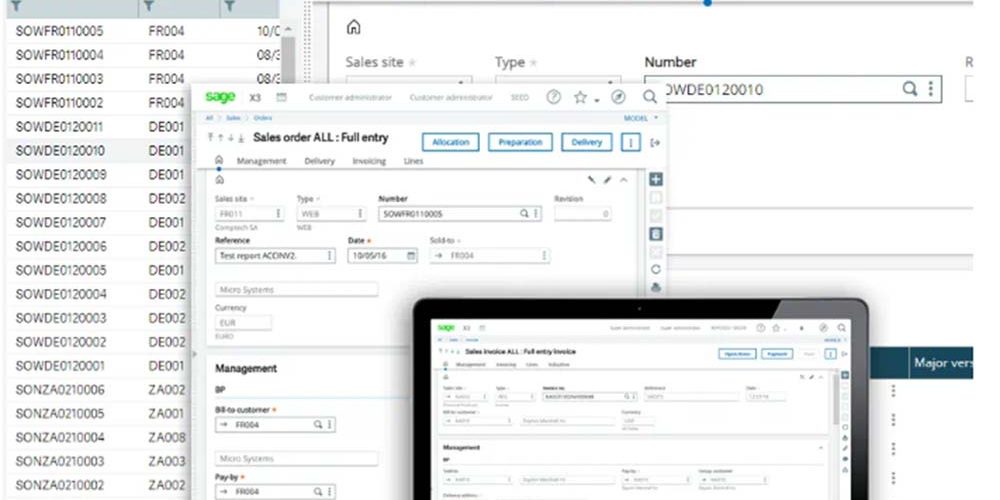Image resolution: width=1000 pixels, height=500 pixels.
Task: Collapse Management section in tablet invoice window
Action: click(x=821, y=448)
